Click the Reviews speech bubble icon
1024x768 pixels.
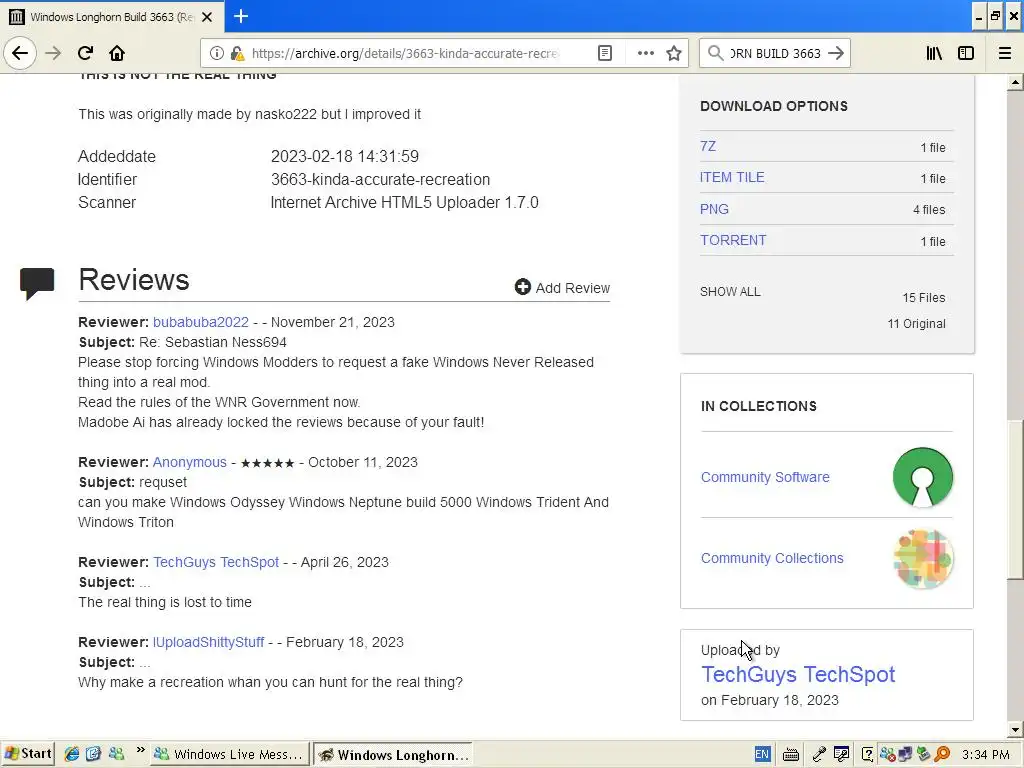[x=37, y=283]
